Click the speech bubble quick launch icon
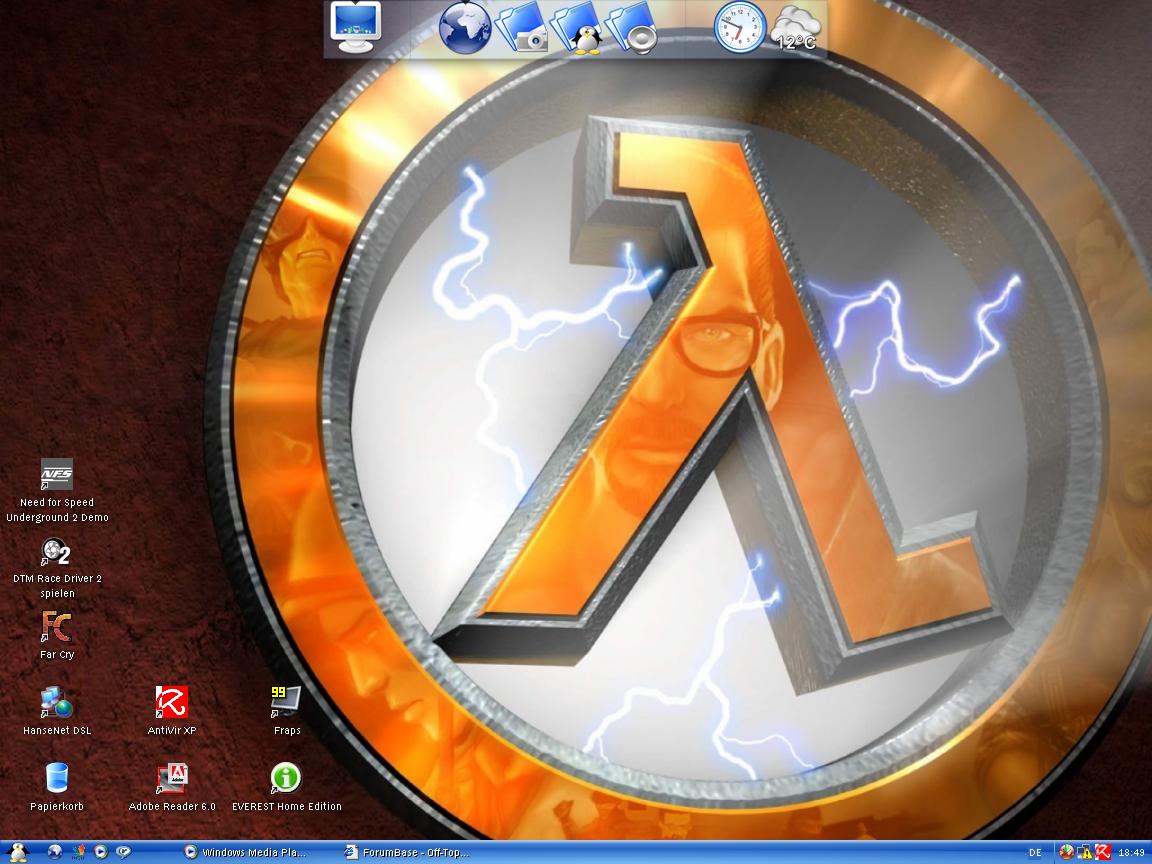Screen dimensions: 1152x864 click(124, 852)
